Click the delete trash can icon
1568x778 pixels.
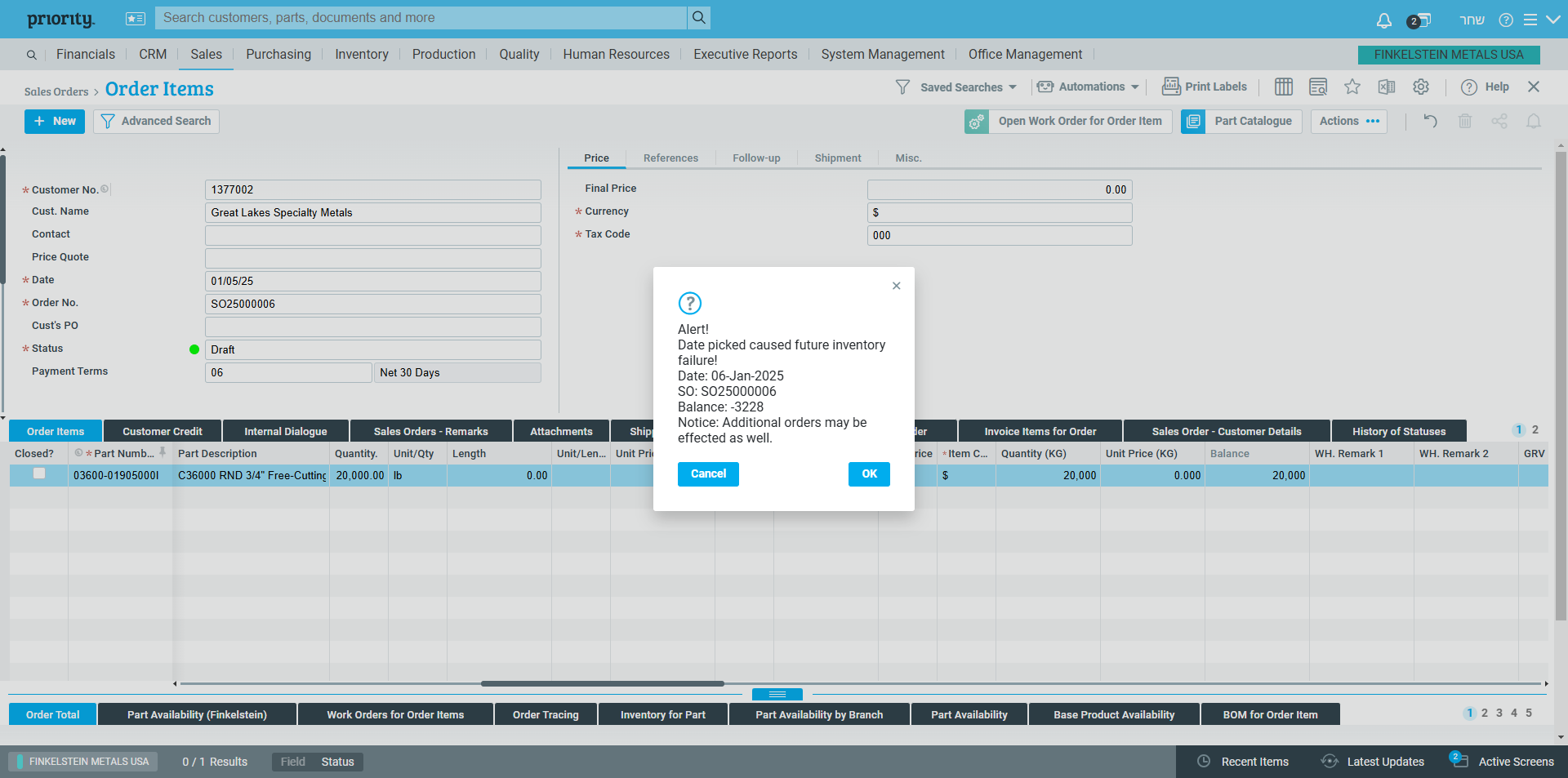[x=1465, y=121]
